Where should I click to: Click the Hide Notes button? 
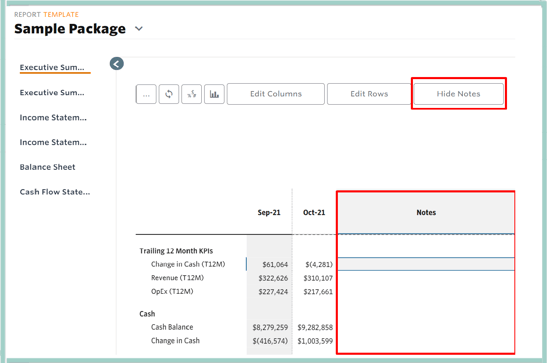(458, 94)
